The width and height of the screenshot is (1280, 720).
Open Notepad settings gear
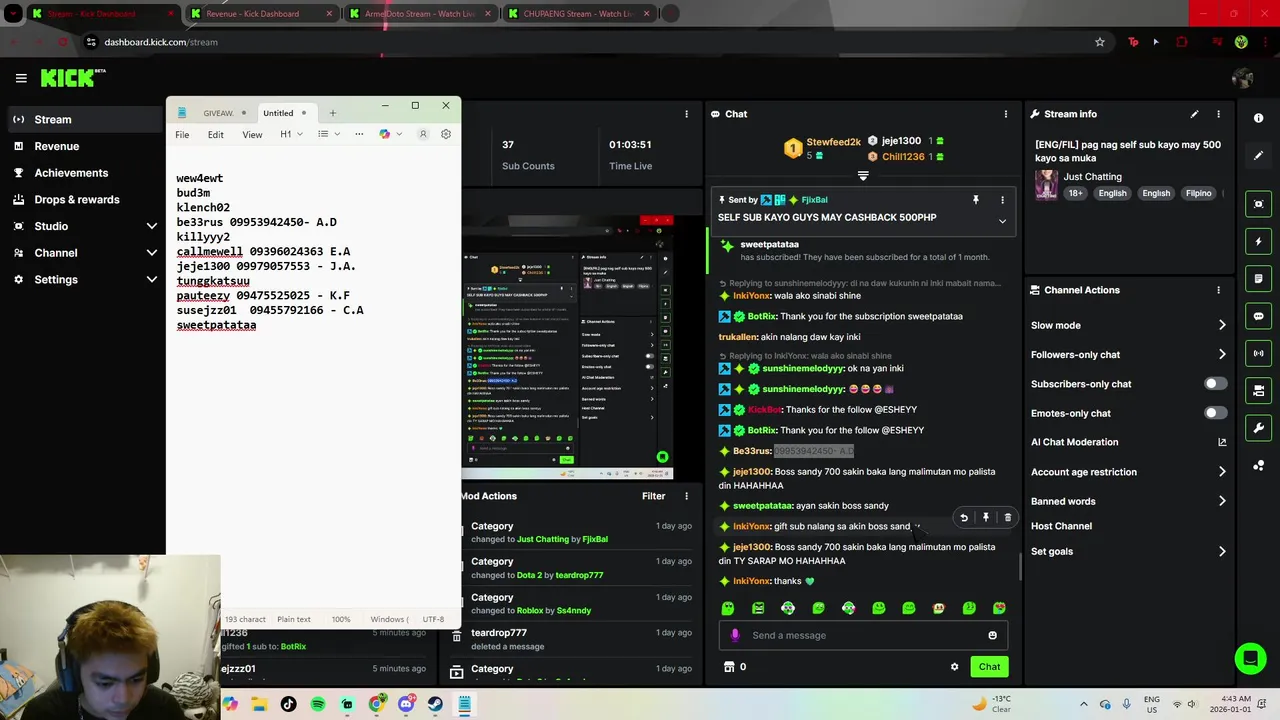click(446, 134)
